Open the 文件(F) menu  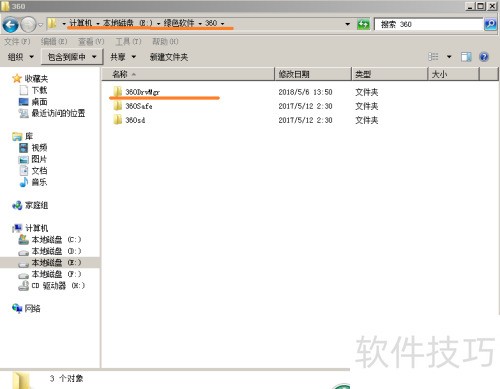(17, 41)
